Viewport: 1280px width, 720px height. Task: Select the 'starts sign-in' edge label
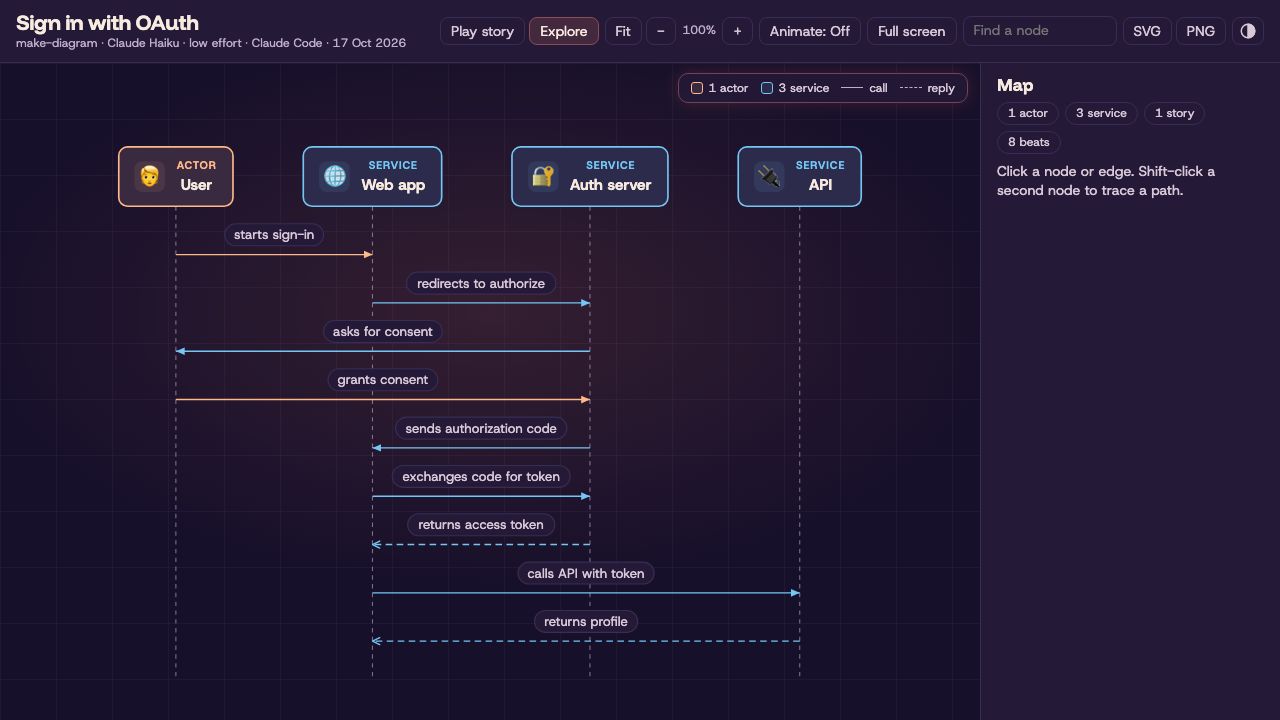pos(274,235)
